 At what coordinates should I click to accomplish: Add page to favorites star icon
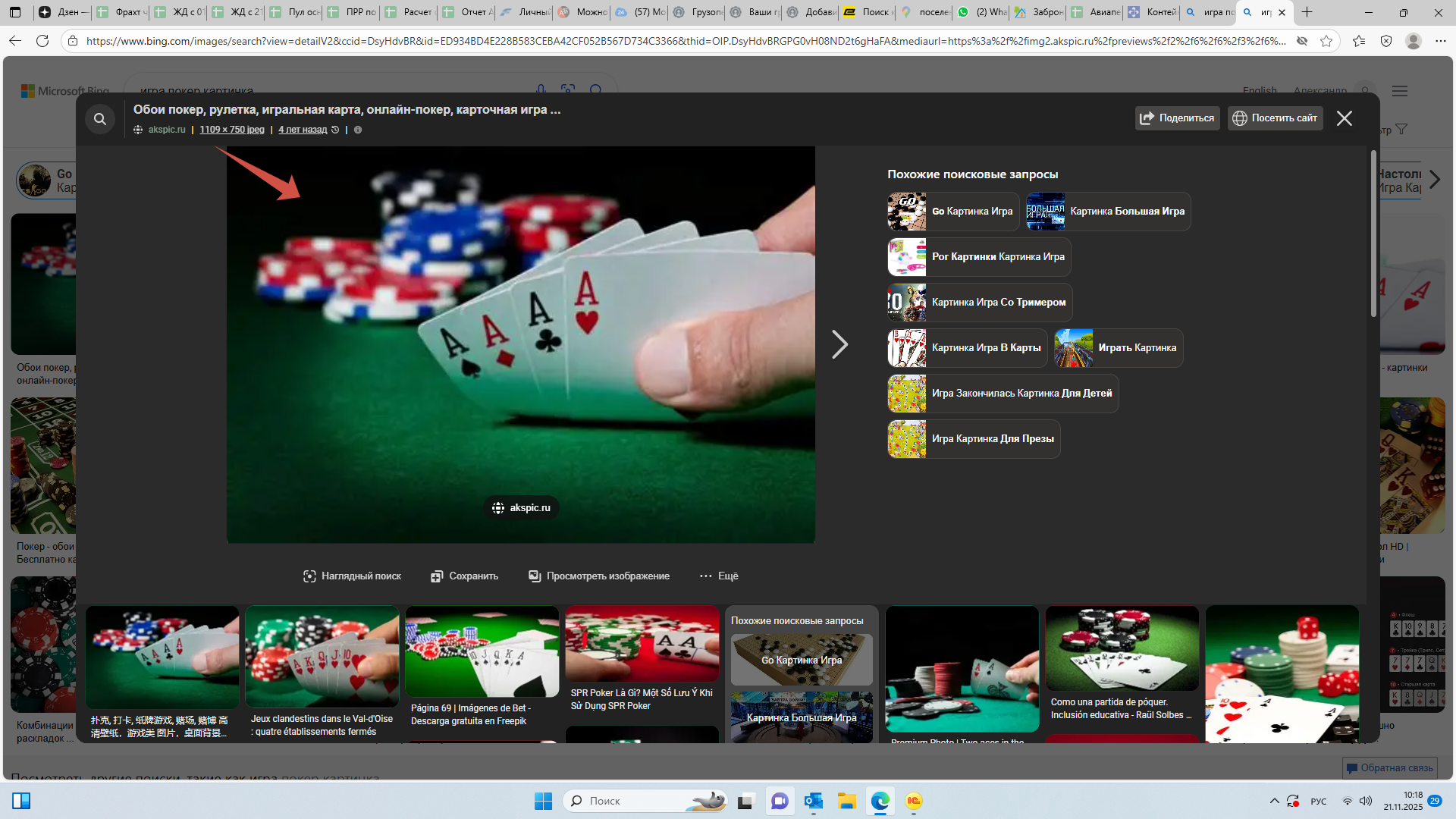point(1326,41)
